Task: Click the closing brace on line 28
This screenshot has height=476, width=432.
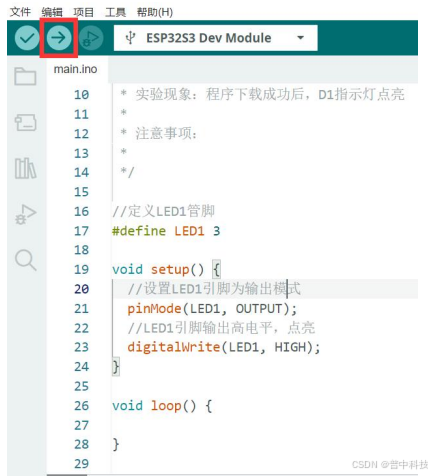Action: tap(116, 444)
